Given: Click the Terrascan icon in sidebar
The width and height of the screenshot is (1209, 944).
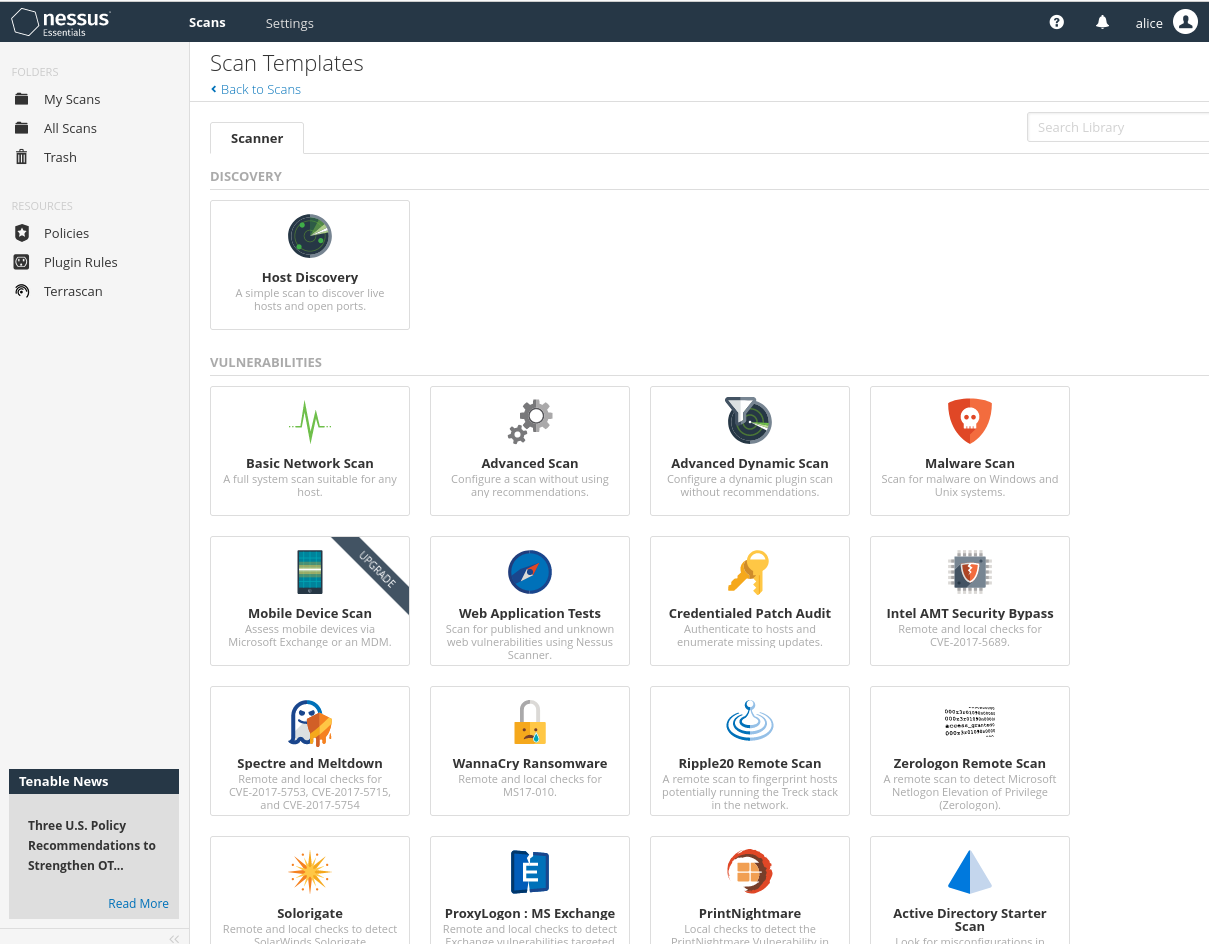Looking at the screenshot, I should 22,291.
